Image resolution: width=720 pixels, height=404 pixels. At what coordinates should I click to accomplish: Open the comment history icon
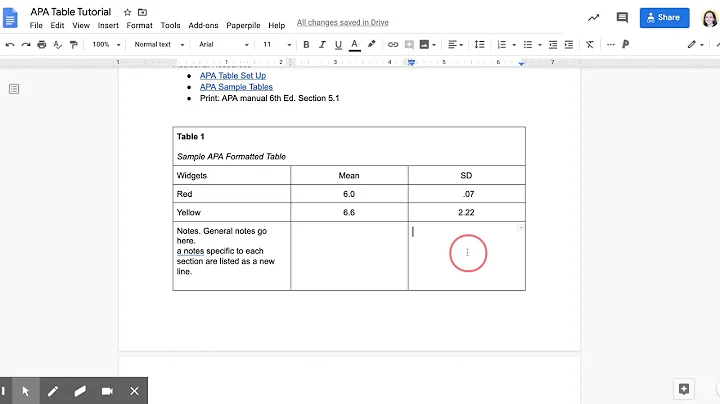click(622, 18)
